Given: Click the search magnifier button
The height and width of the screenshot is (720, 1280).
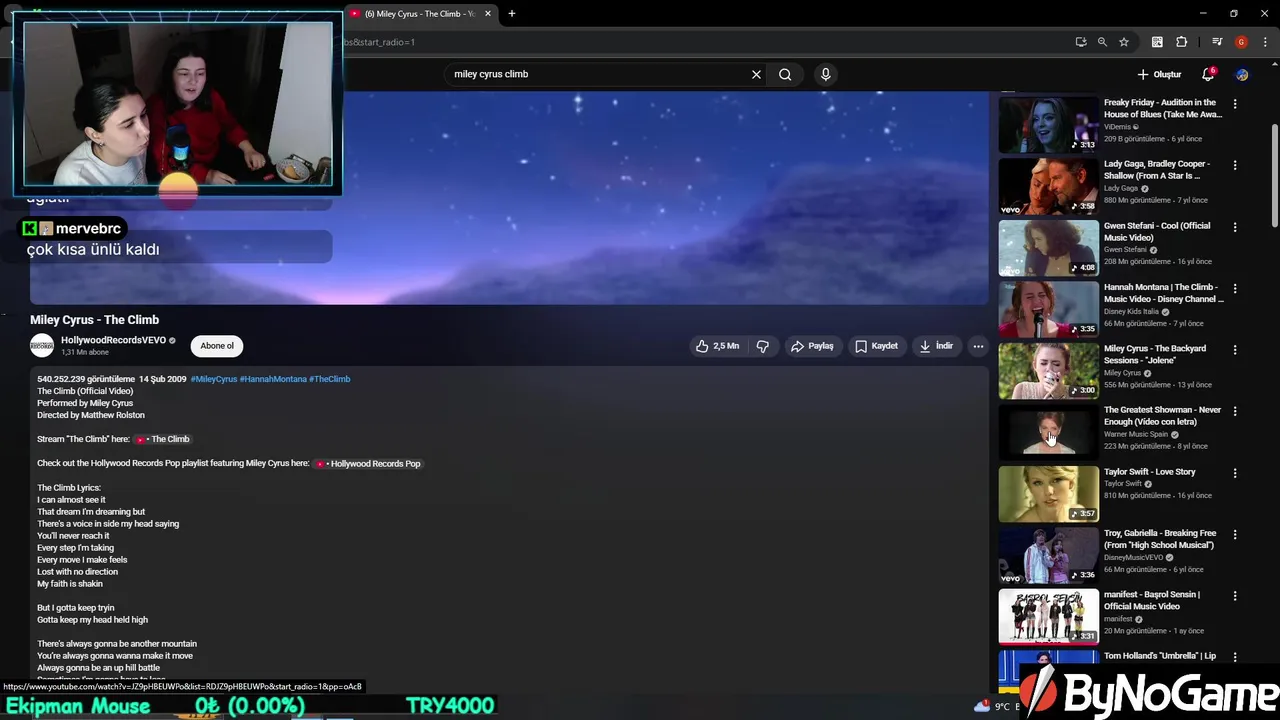Looking at the screenshot, I should [x=785, y=74].
